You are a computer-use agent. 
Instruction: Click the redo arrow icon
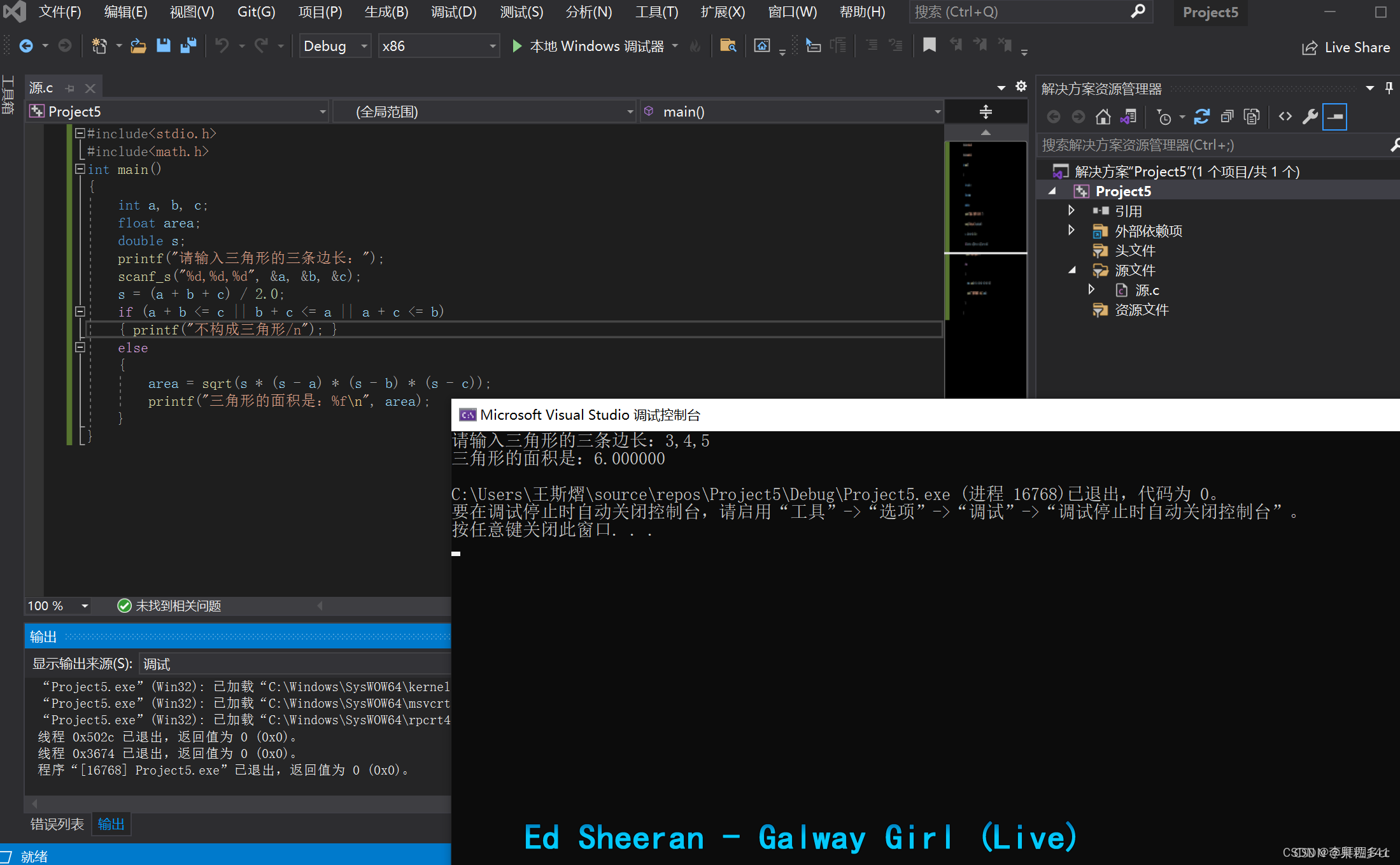coord(262,46)
